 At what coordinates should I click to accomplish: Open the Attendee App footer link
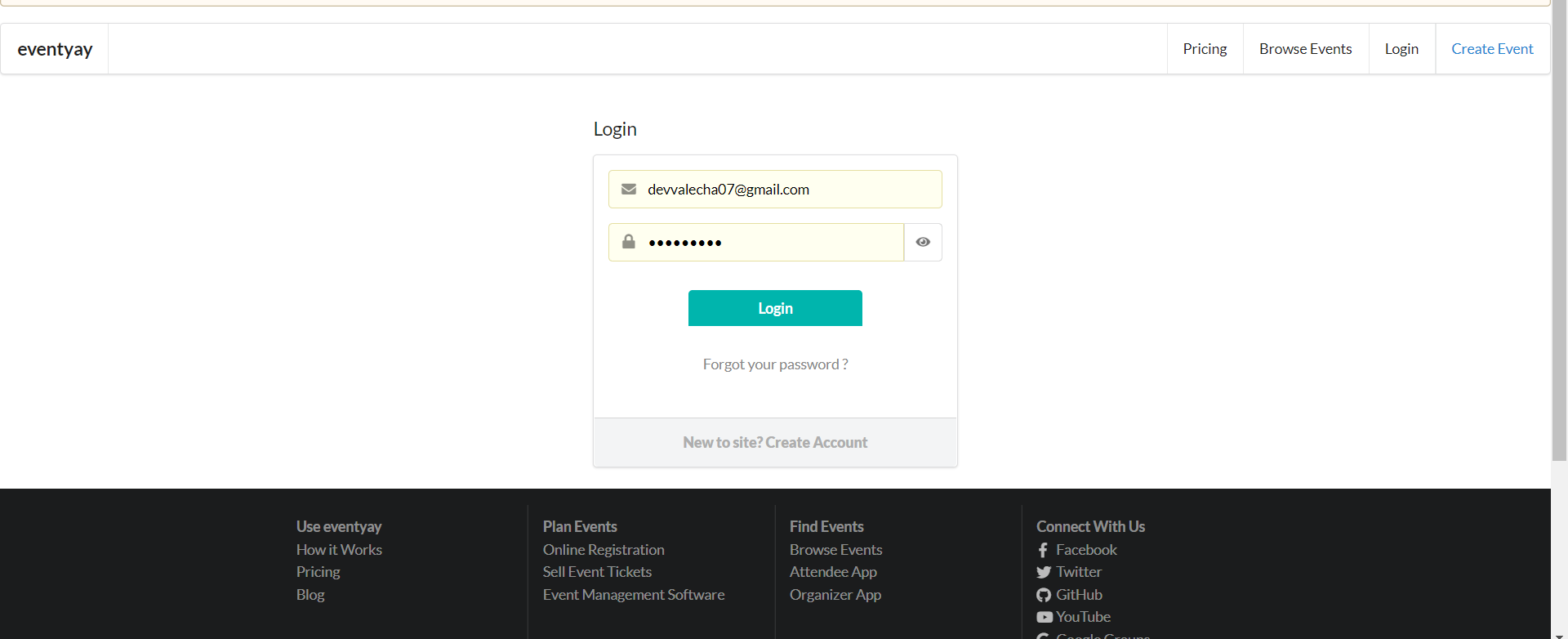tap(833, 572)
